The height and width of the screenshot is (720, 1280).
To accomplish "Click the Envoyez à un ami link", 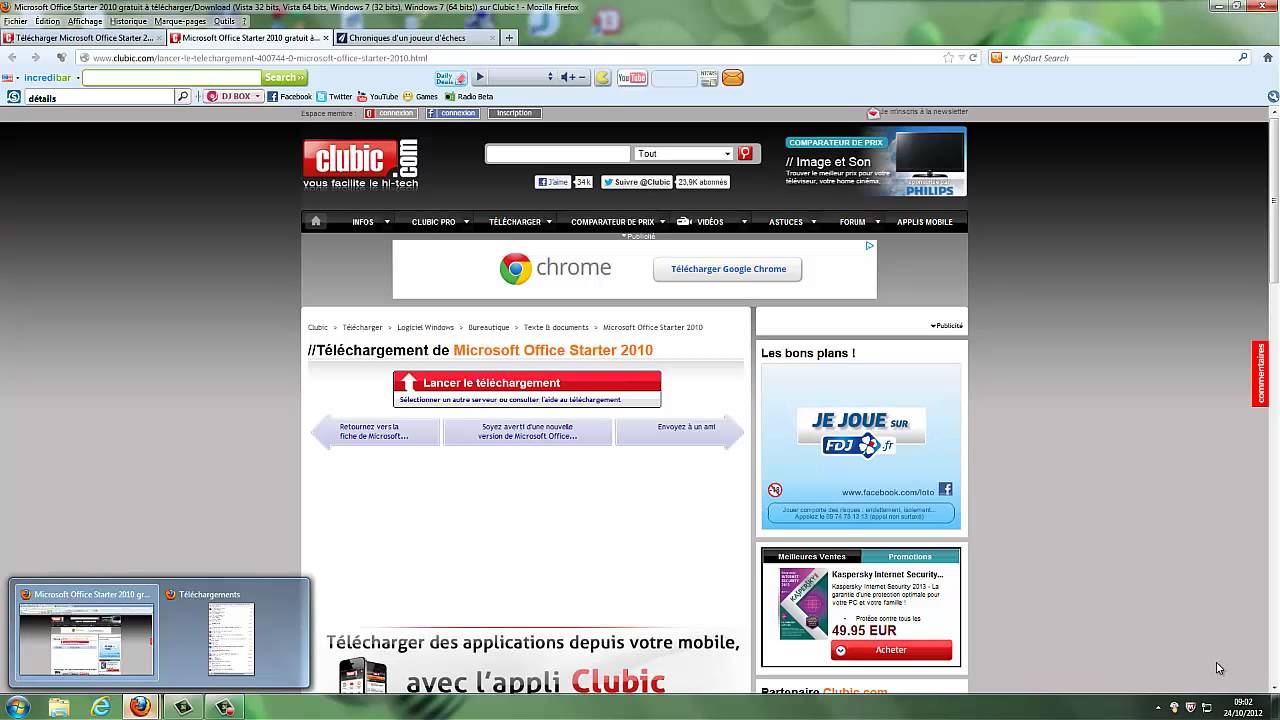I will 686,427.
